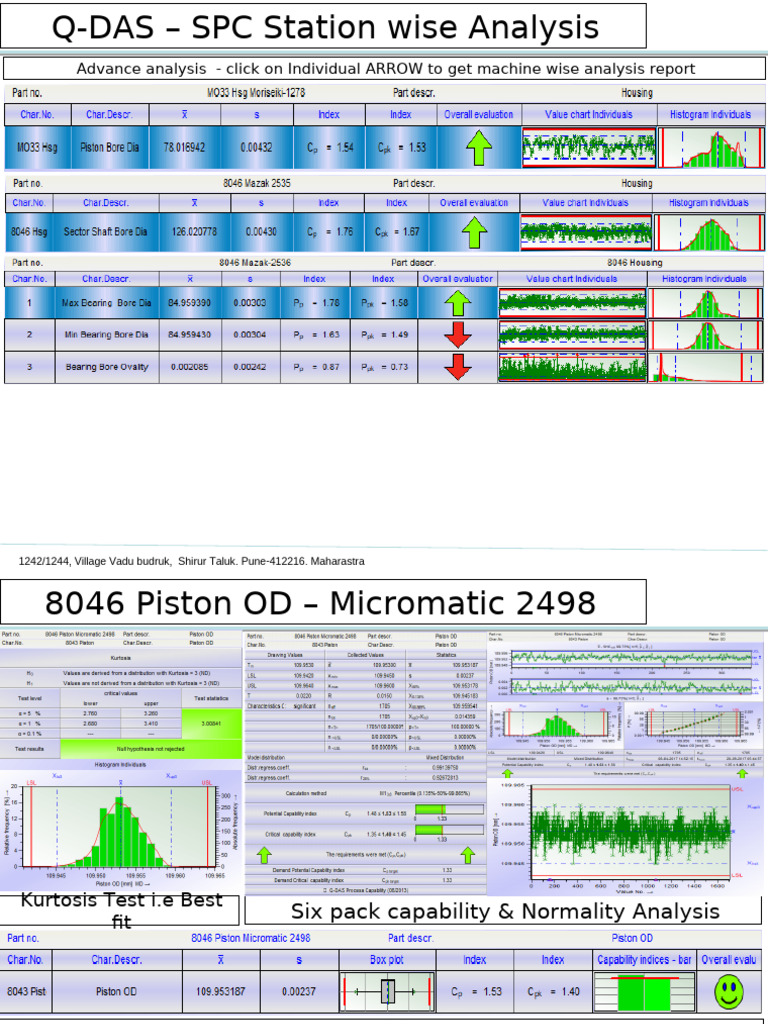Click 'Char.Descr.' header in 8046 Mazak-2536 table
Viewport: 768px width, 1024px height.
[106, 279]
